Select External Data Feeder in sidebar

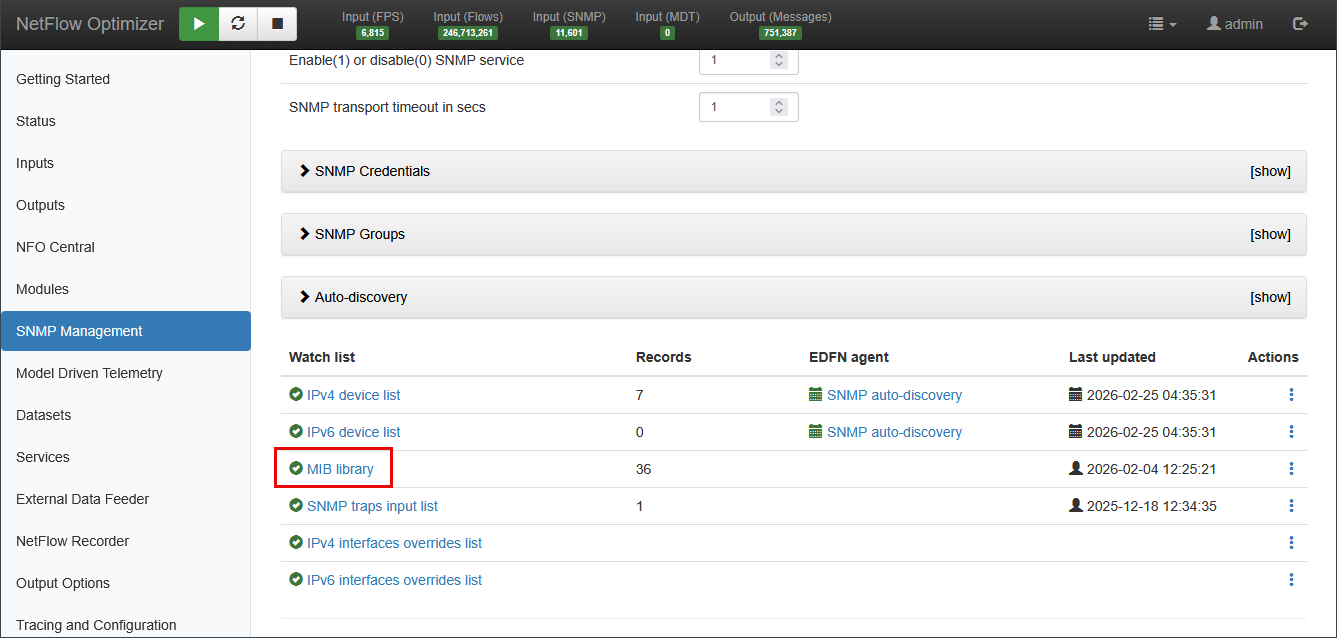tap(82, 499)
